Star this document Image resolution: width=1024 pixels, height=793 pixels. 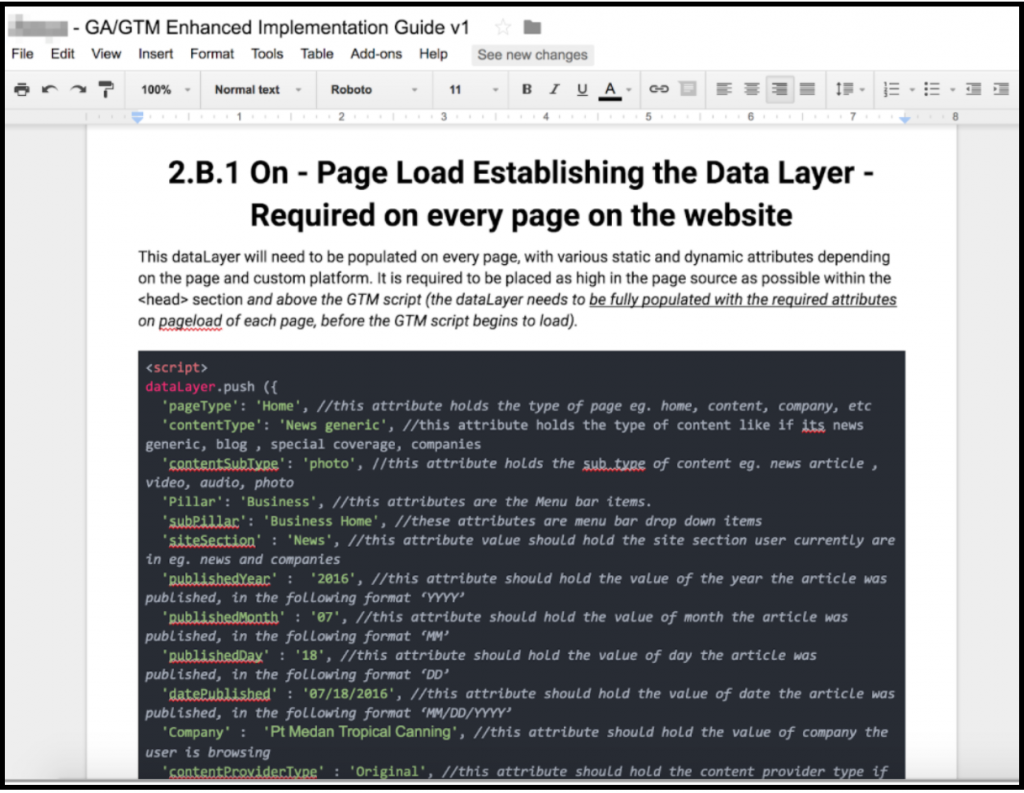point(503,27)
